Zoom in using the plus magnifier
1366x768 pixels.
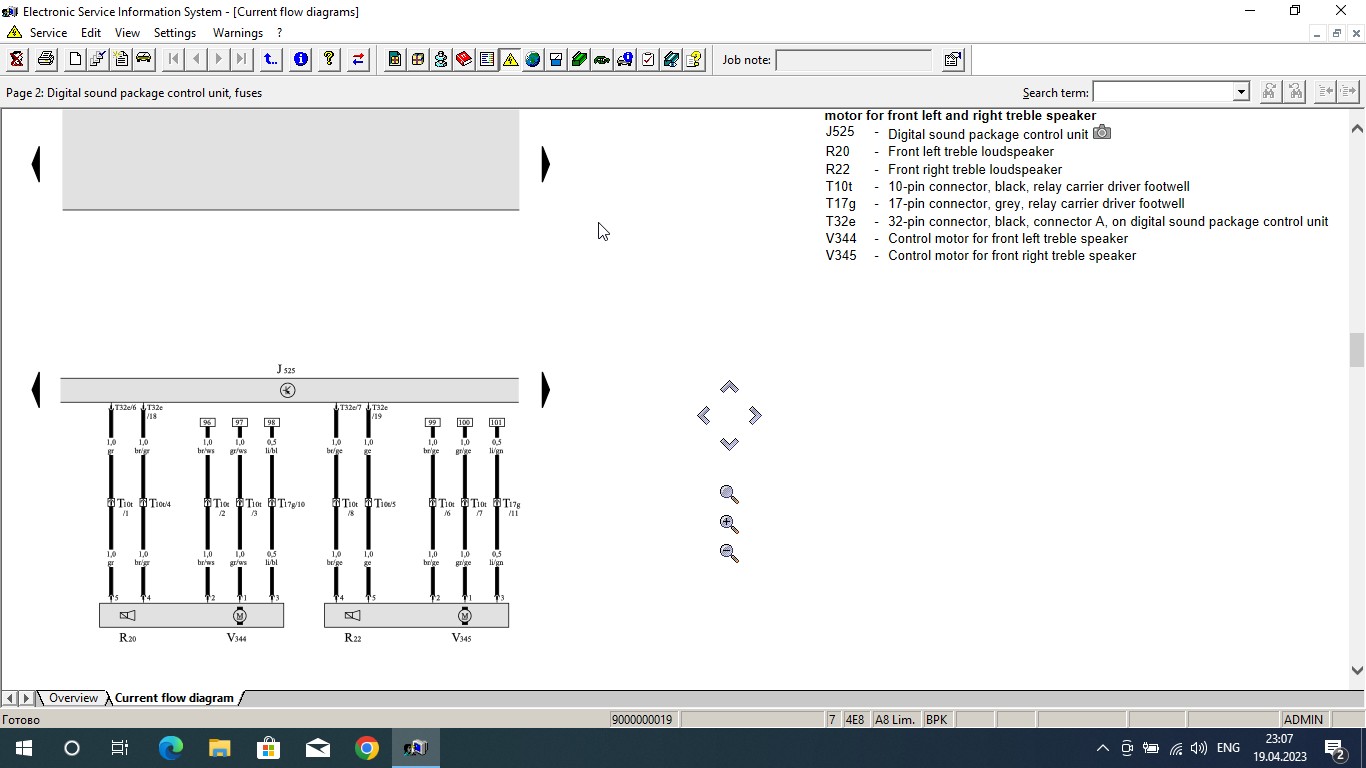click(729, 524)
